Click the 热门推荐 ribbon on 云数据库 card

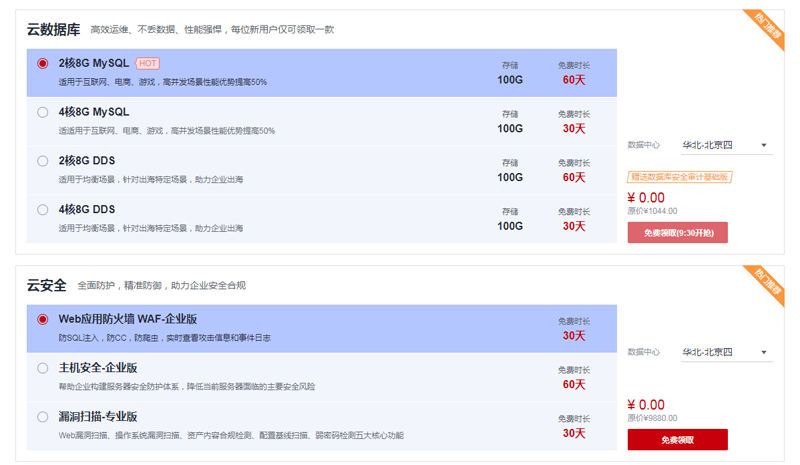coord(766,28)
